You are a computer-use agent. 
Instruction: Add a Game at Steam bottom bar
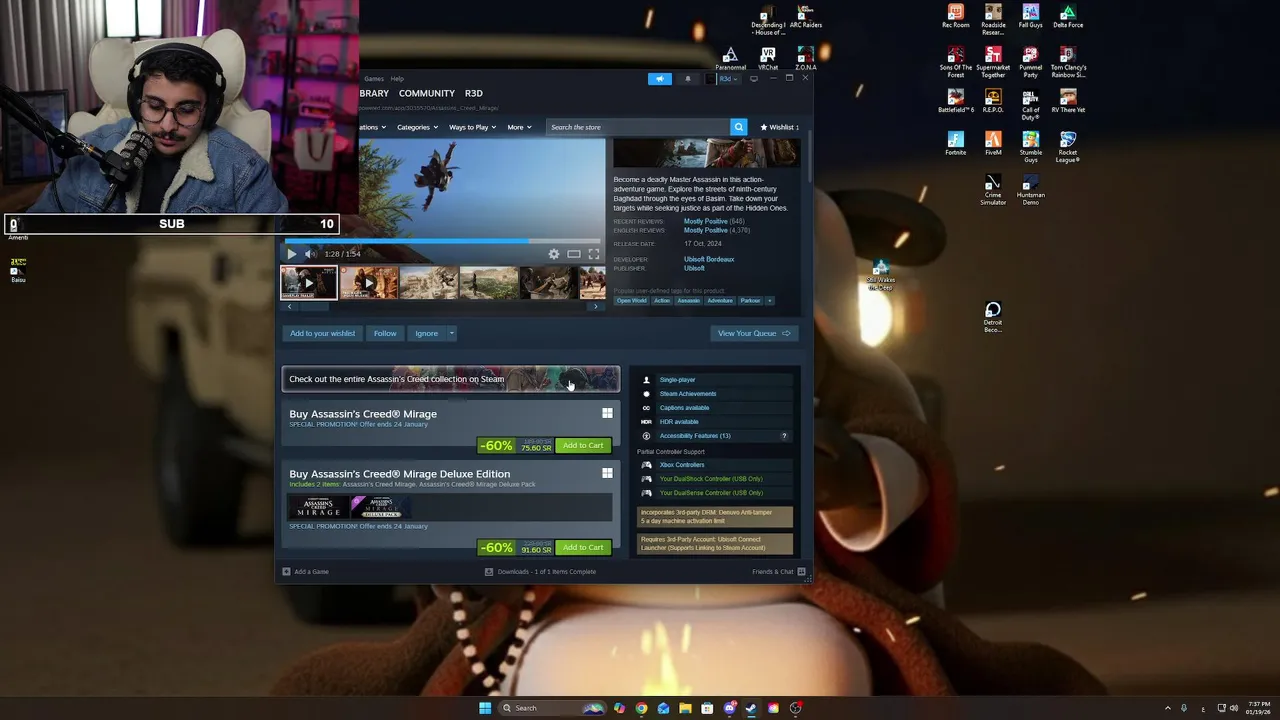point(306,572)
